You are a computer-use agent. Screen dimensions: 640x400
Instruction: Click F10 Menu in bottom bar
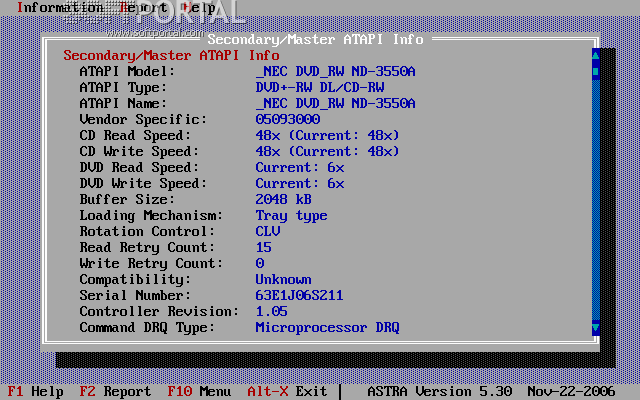pos(199,391)
